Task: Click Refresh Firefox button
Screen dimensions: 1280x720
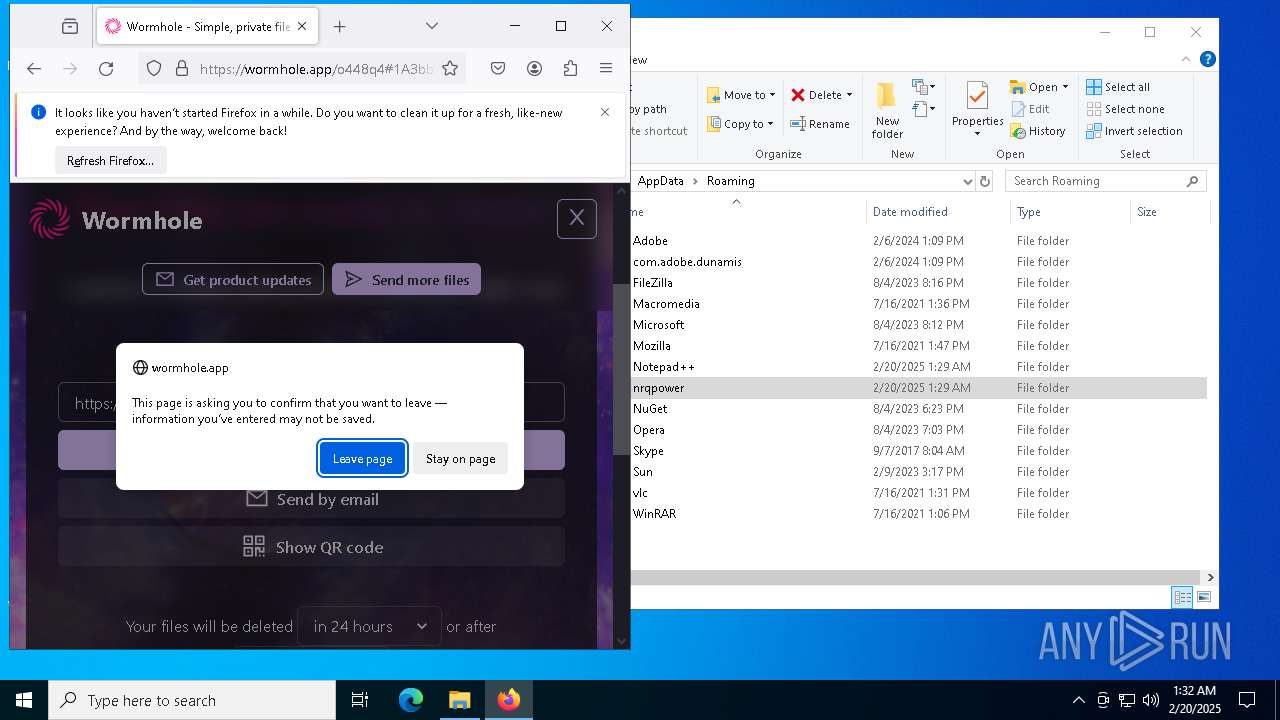Action: pyautogui.click(x=110, y=160)
